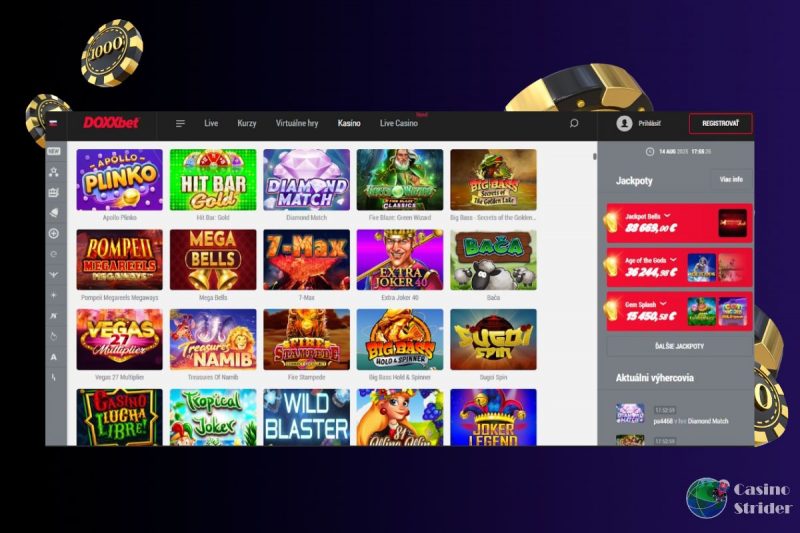Open the Viac info link in Jackpoty
This screenshot has width=800, height=533.
[731, 180]
